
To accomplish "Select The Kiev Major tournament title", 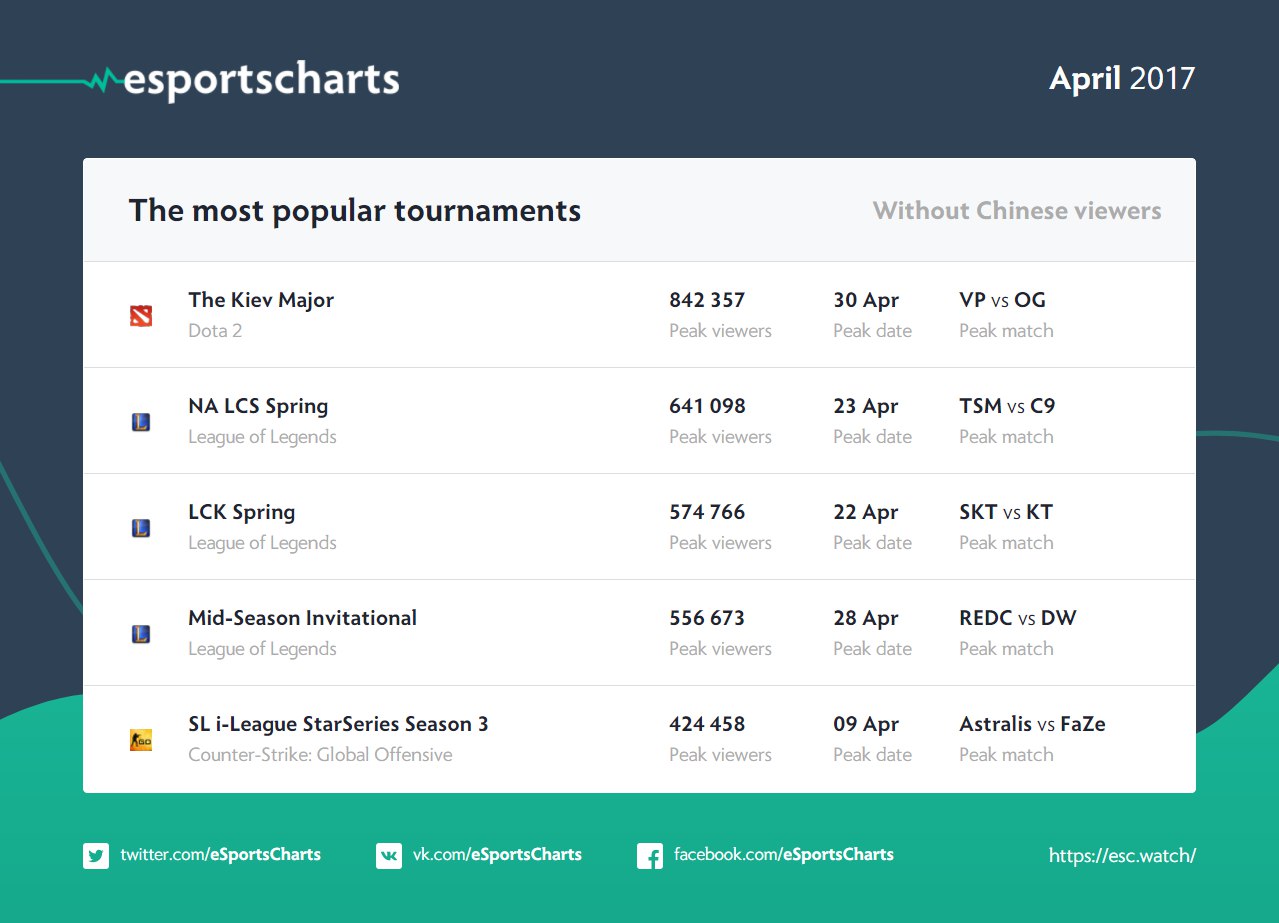I will click(x=261, y=300).
